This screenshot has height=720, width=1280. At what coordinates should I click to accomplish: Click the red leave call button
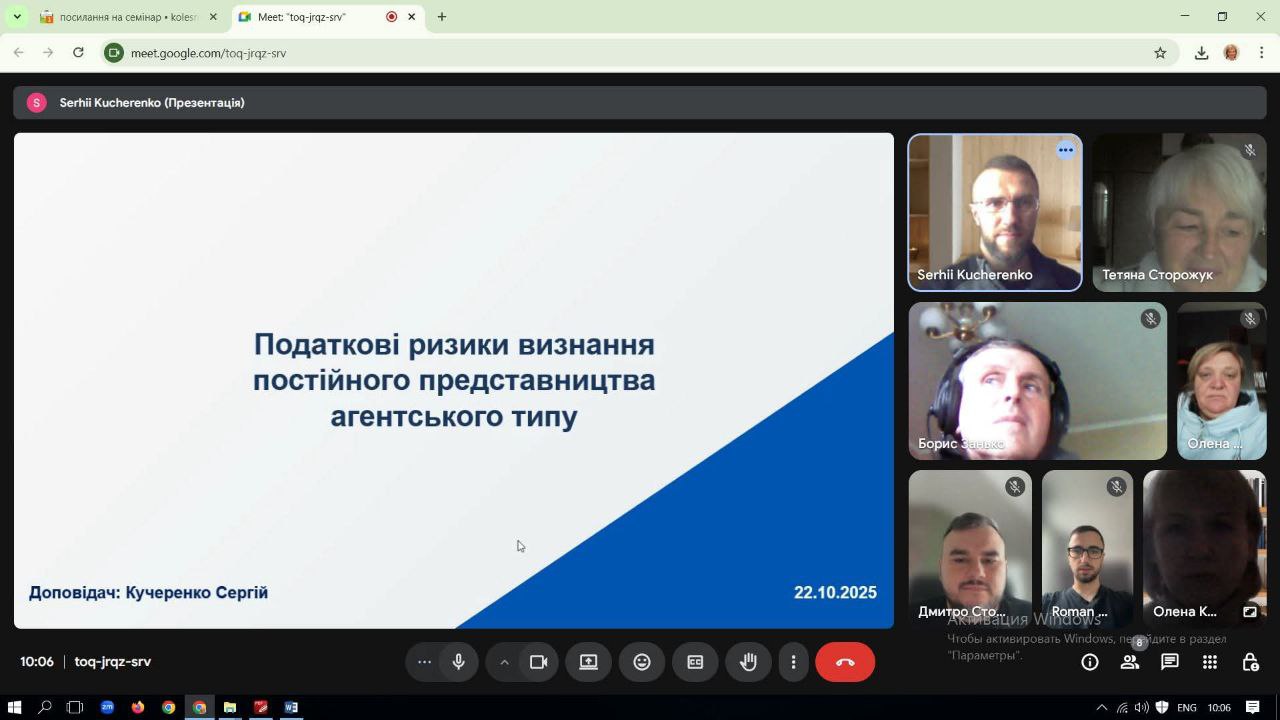point(845,662)
